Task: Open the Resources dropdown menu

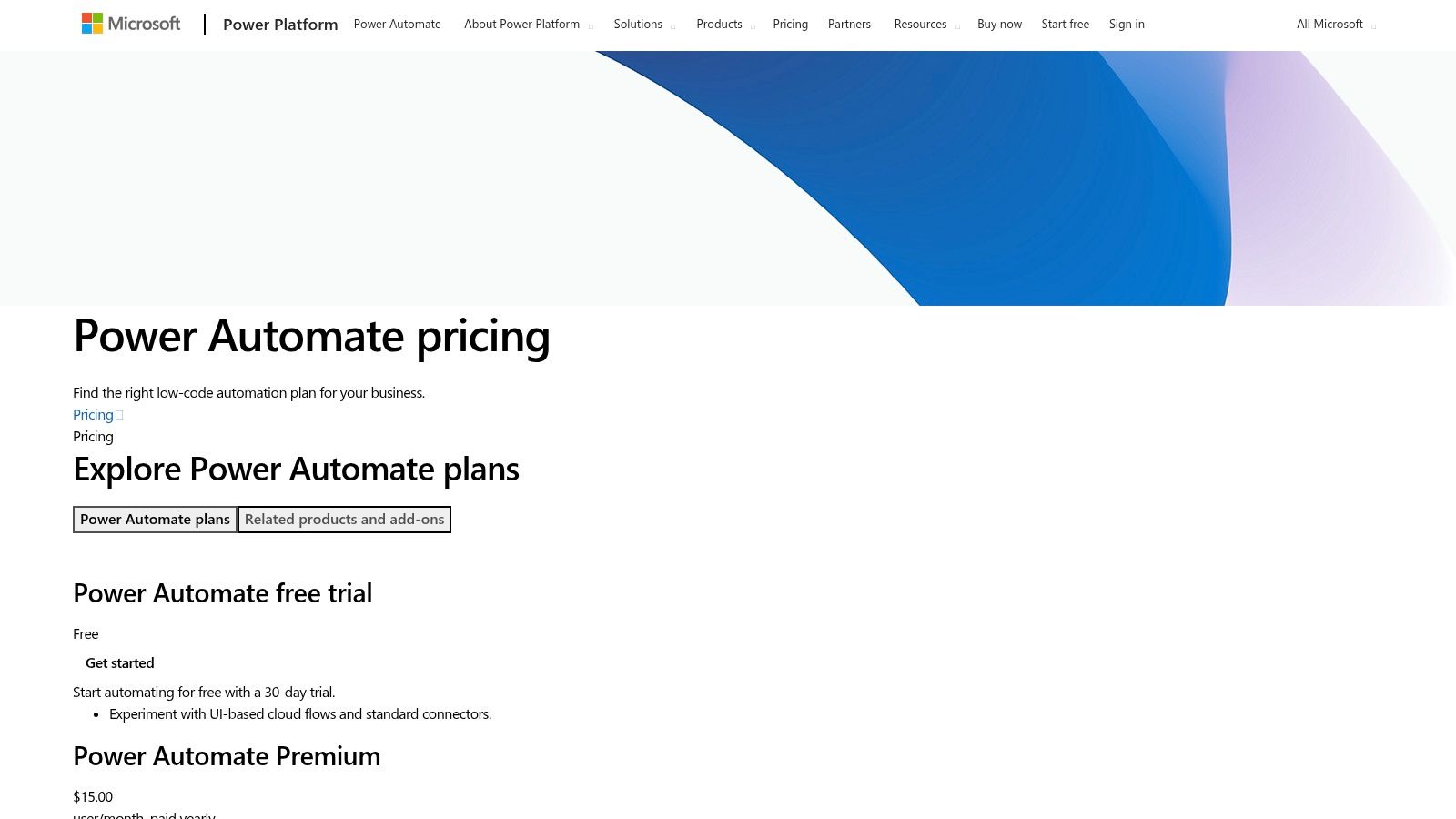Action: tap(920, 24)
